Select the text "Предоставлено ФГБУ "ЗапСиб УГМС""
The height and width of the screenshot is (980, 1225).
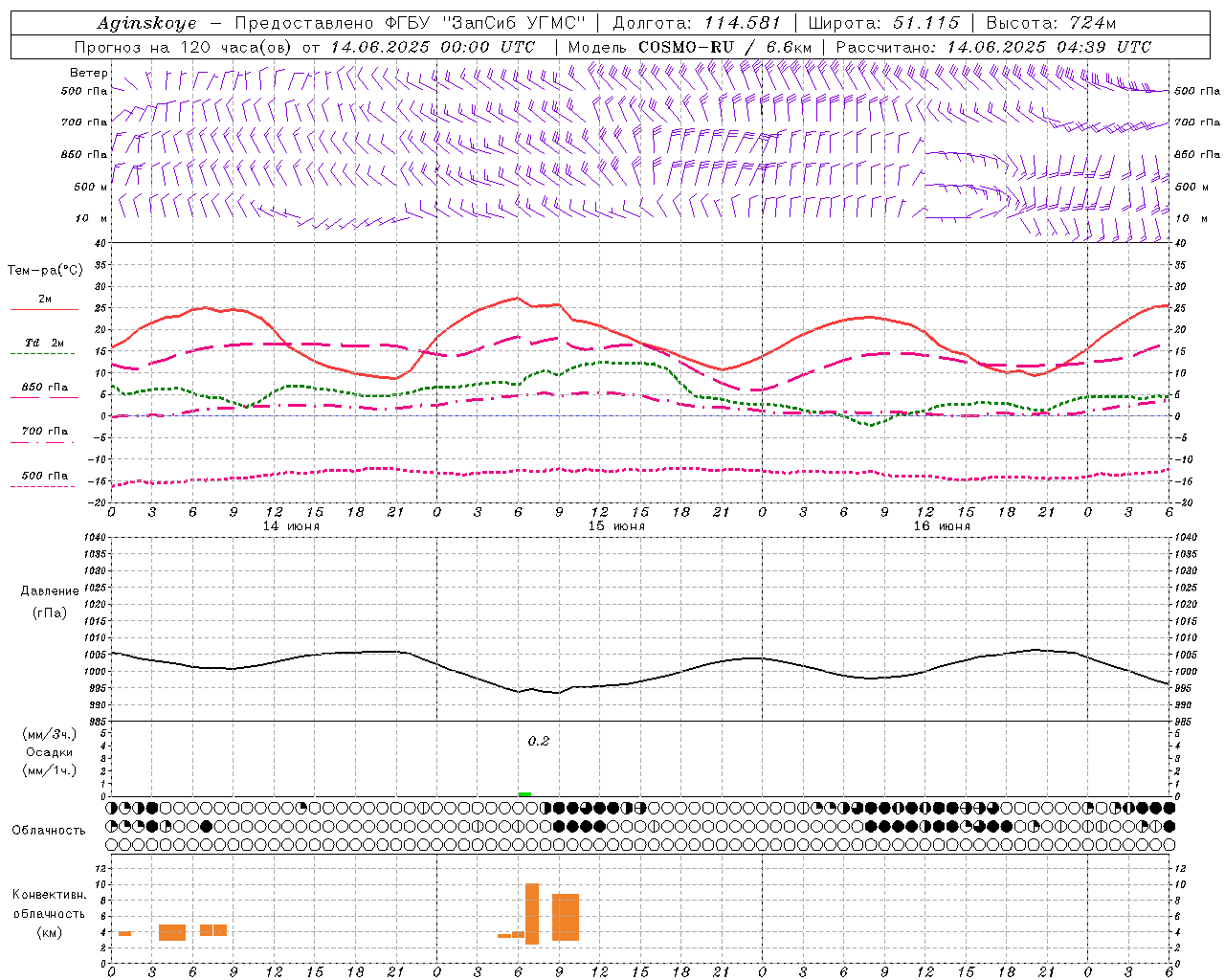[x=410, y=23]
